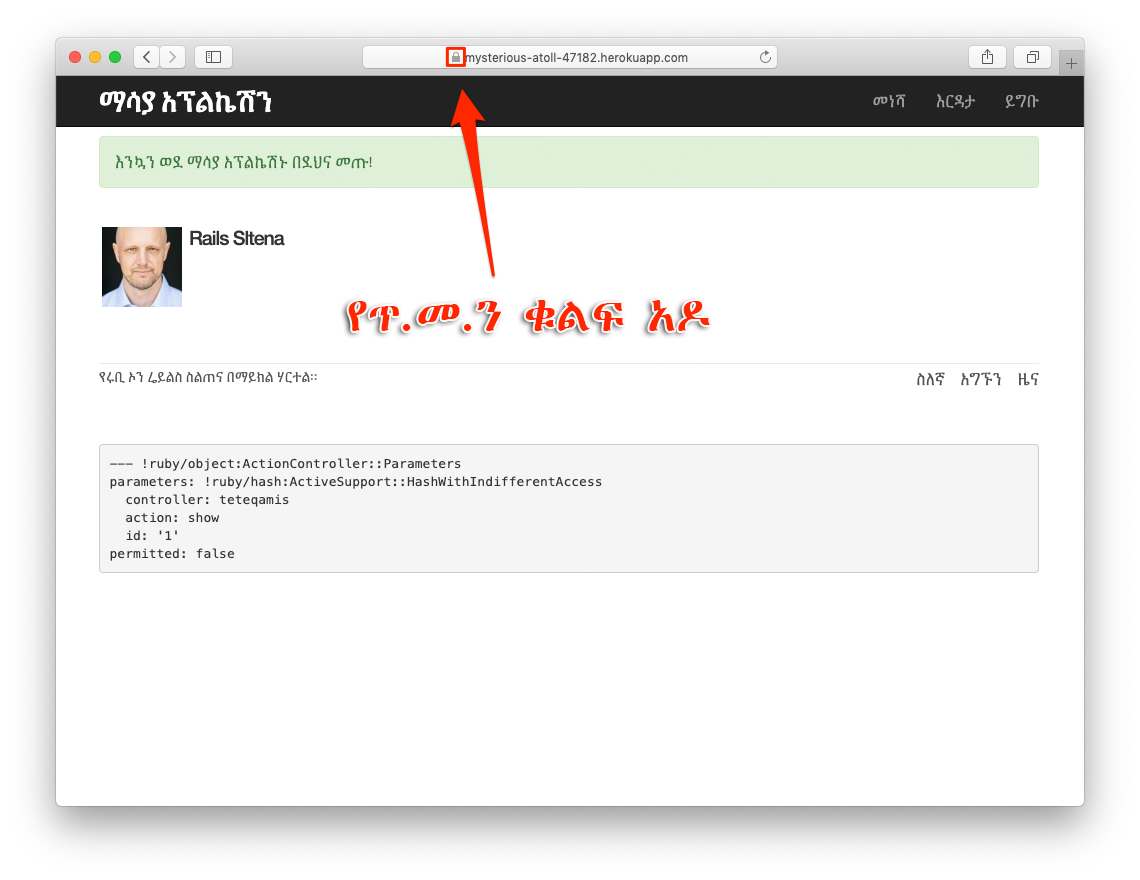The width and height of the screenshot is (1140, 880).
Task: Click the green welcome flash message
Action: (x=569, y=162)
